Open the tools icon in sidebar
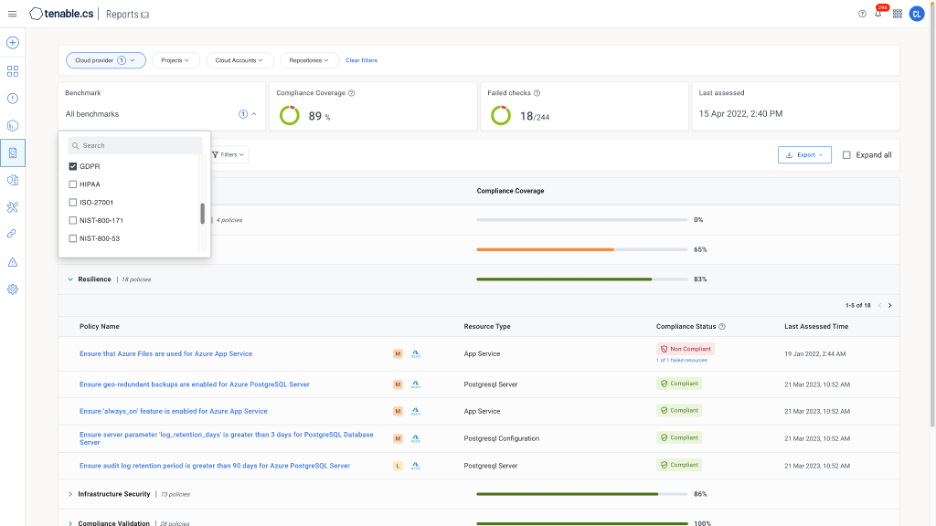Screen dimensions: 936x526 [x=13, y=207]
